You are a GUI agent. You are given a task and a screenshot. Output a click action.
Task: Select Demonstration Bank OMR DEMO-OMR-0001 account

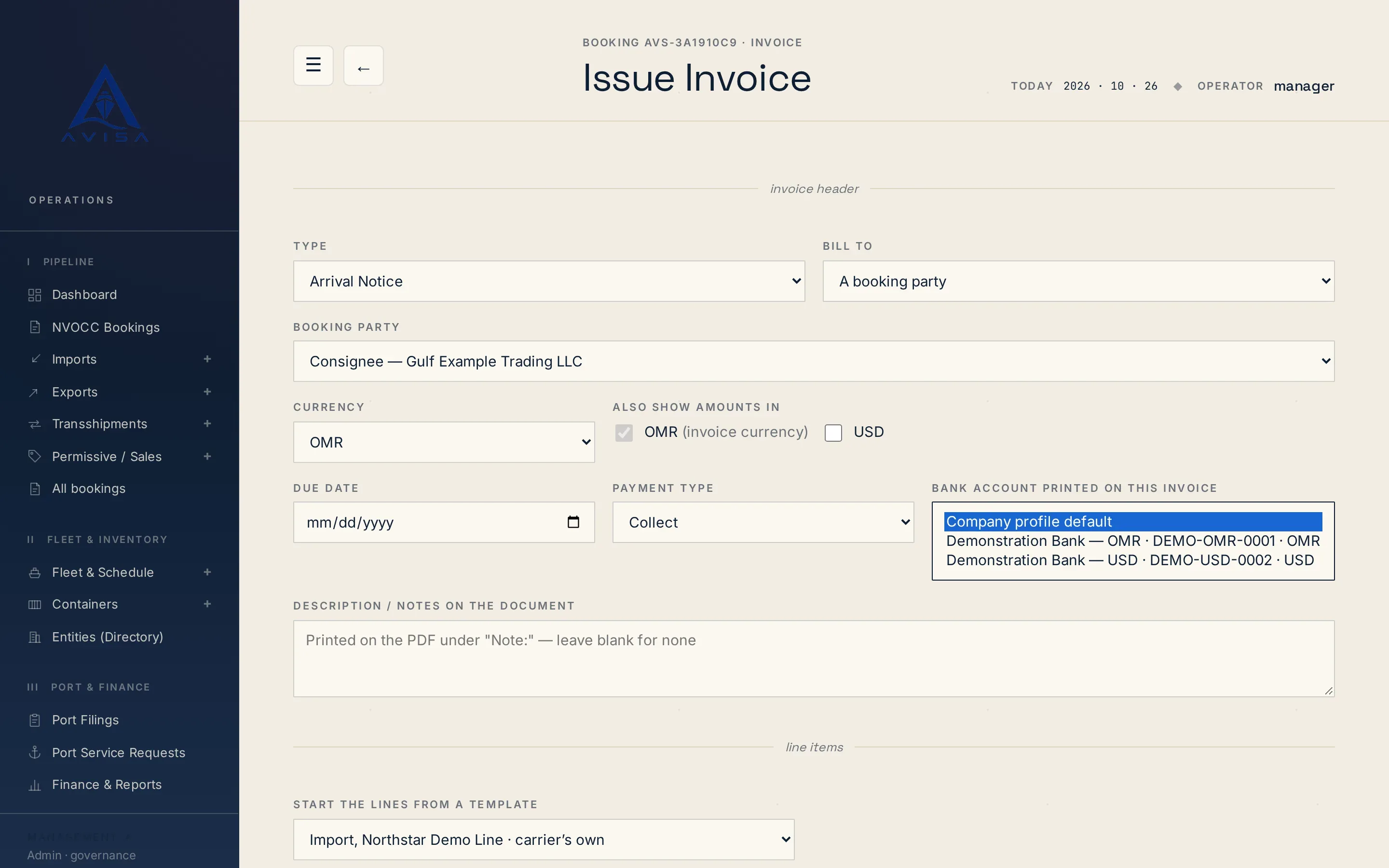(1132, 541)
